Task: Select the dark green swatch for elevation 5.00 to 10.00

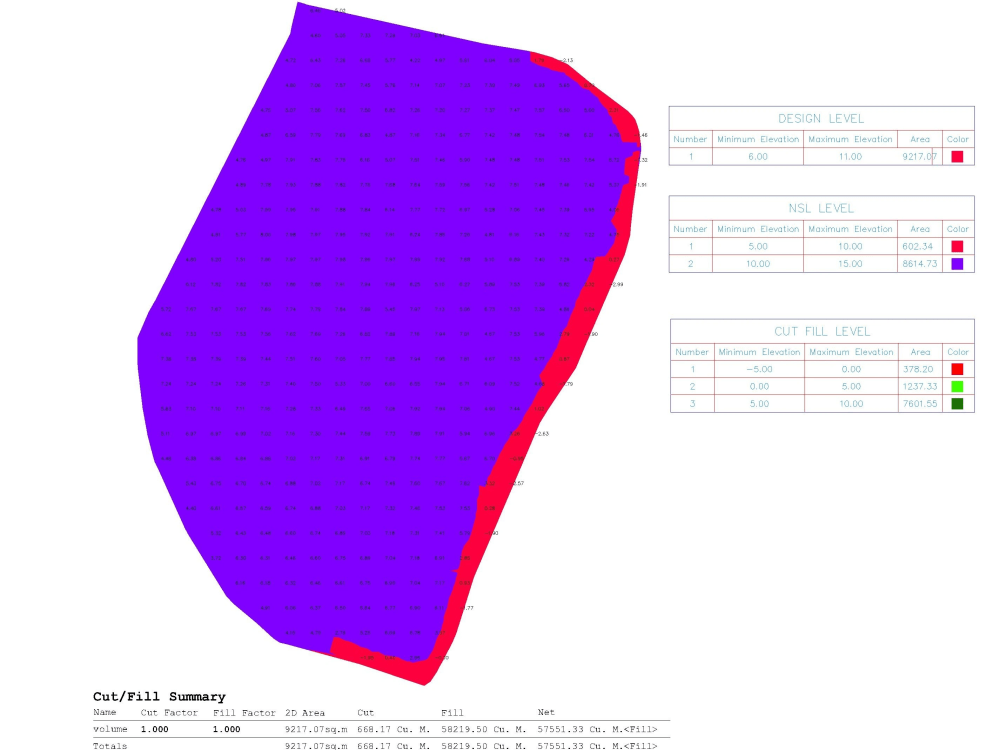Action: click(957, 404)
